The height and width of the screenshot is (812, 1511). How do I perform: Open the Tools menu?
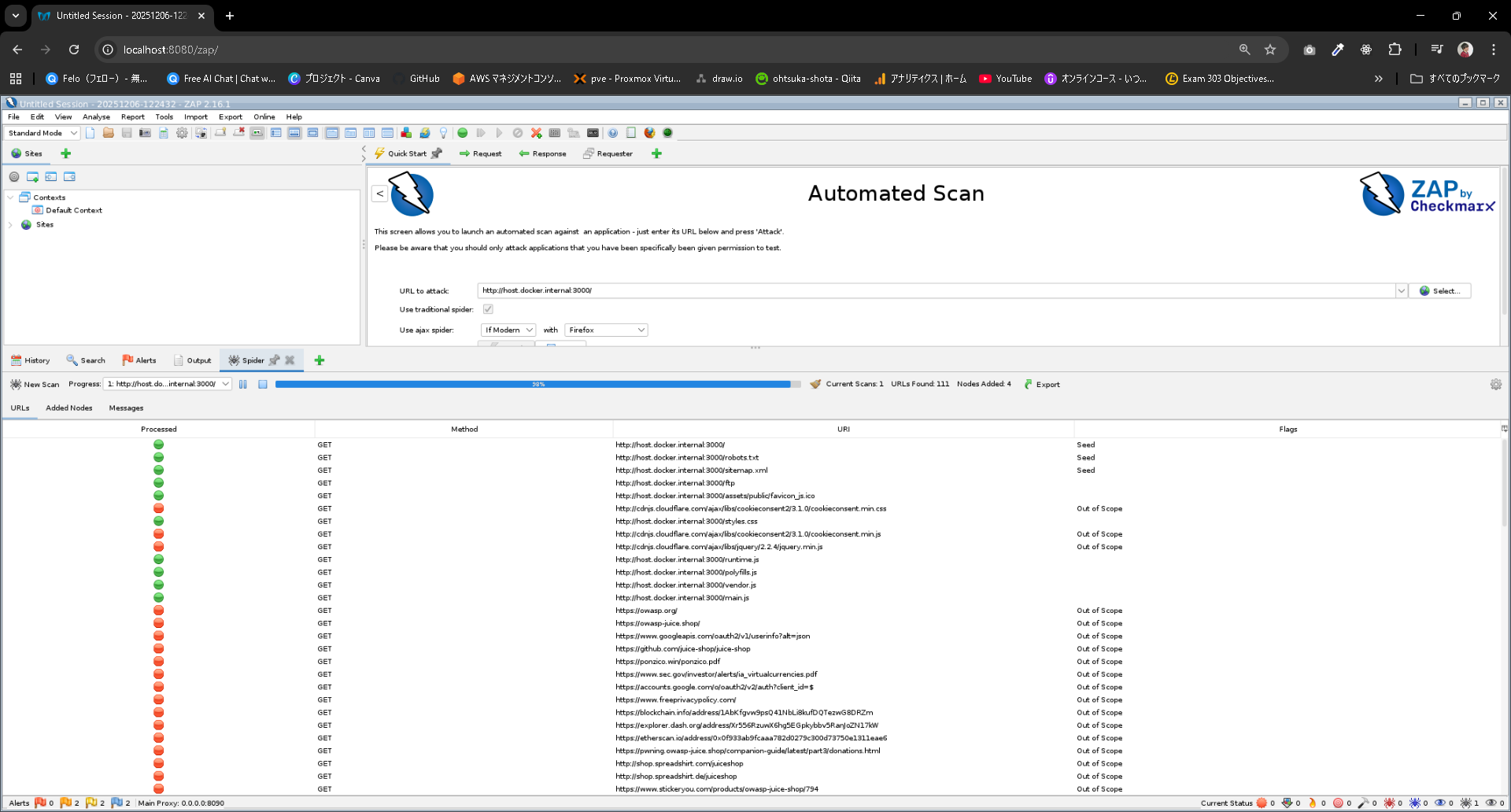coord(164,116)
